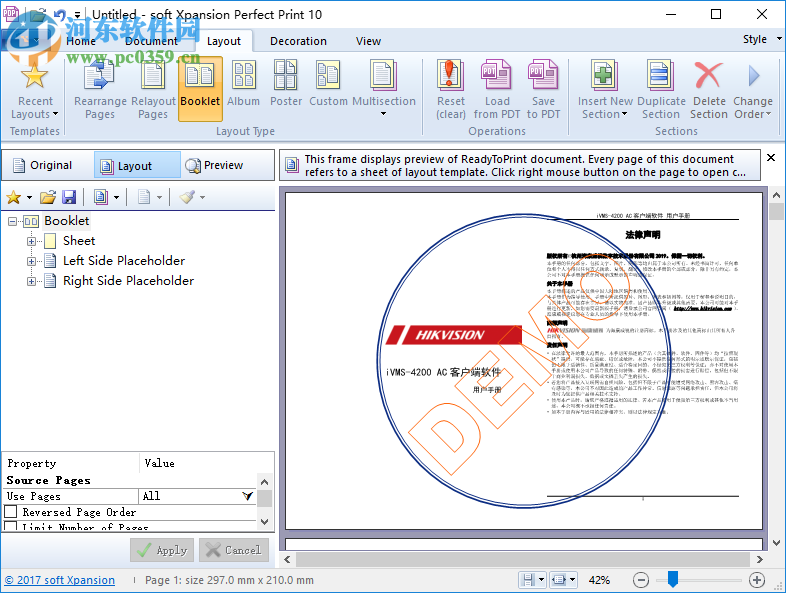Expand Right Side Placeholder node

pyautogui.click(x=31, y=281)
